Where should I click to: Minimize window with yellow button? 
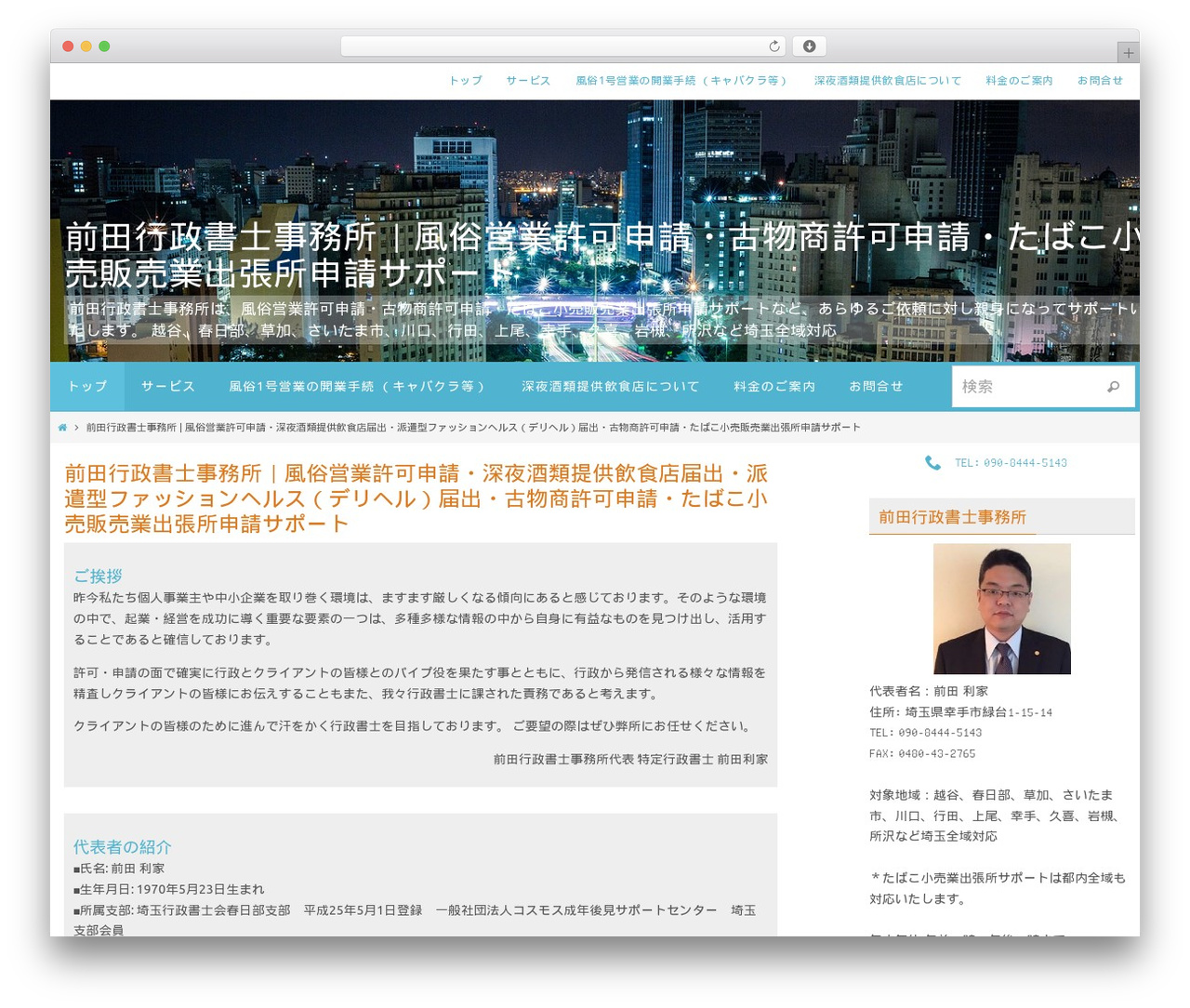pos(86,46)
